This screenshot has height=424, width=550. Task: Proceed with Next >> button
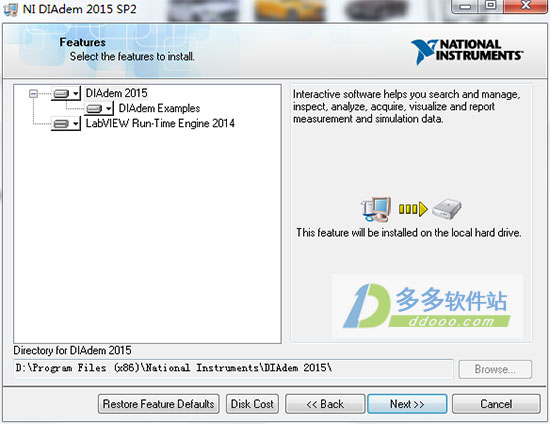pos(407,404)
